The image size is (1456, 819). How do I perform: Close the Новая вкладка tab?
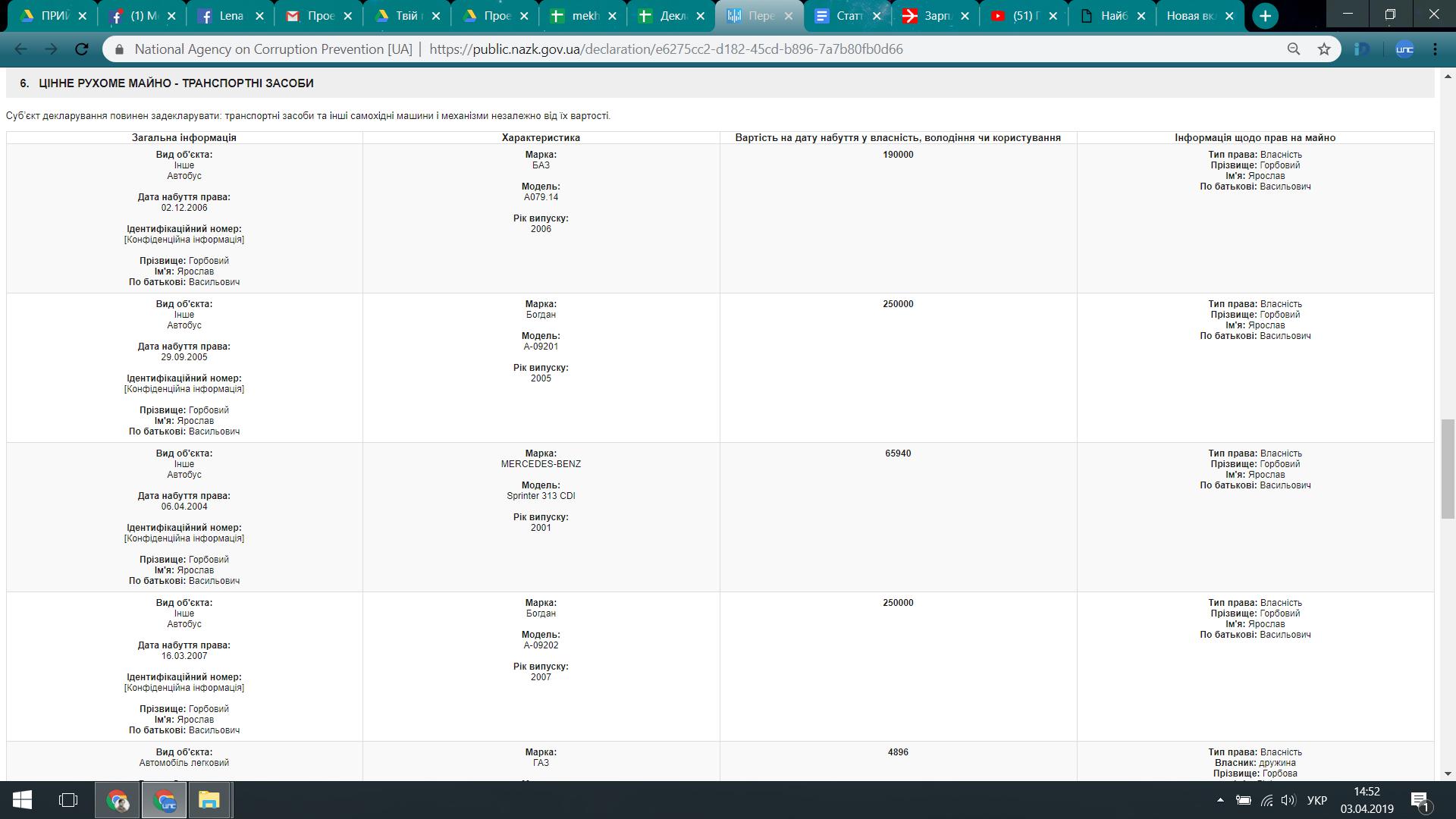pyautogui.click(x=1230, y=16)
